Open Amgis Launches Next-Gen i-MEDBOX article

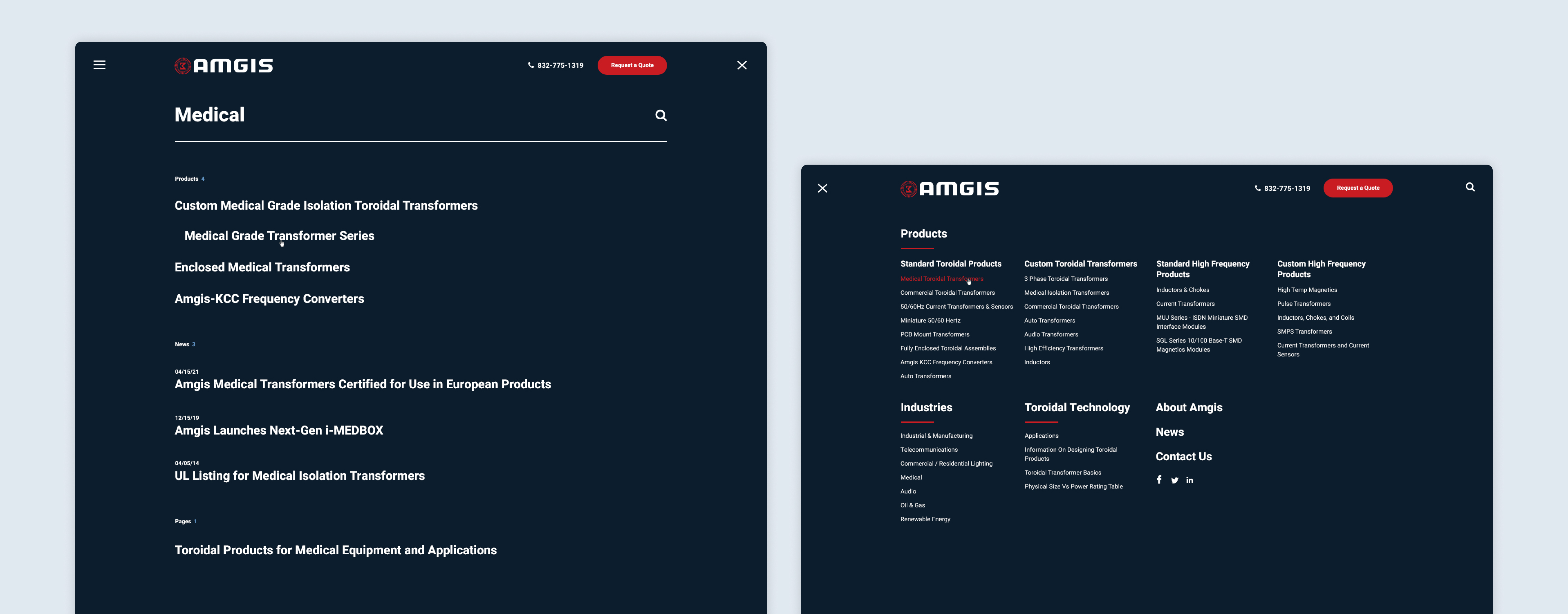pos(279,431)
